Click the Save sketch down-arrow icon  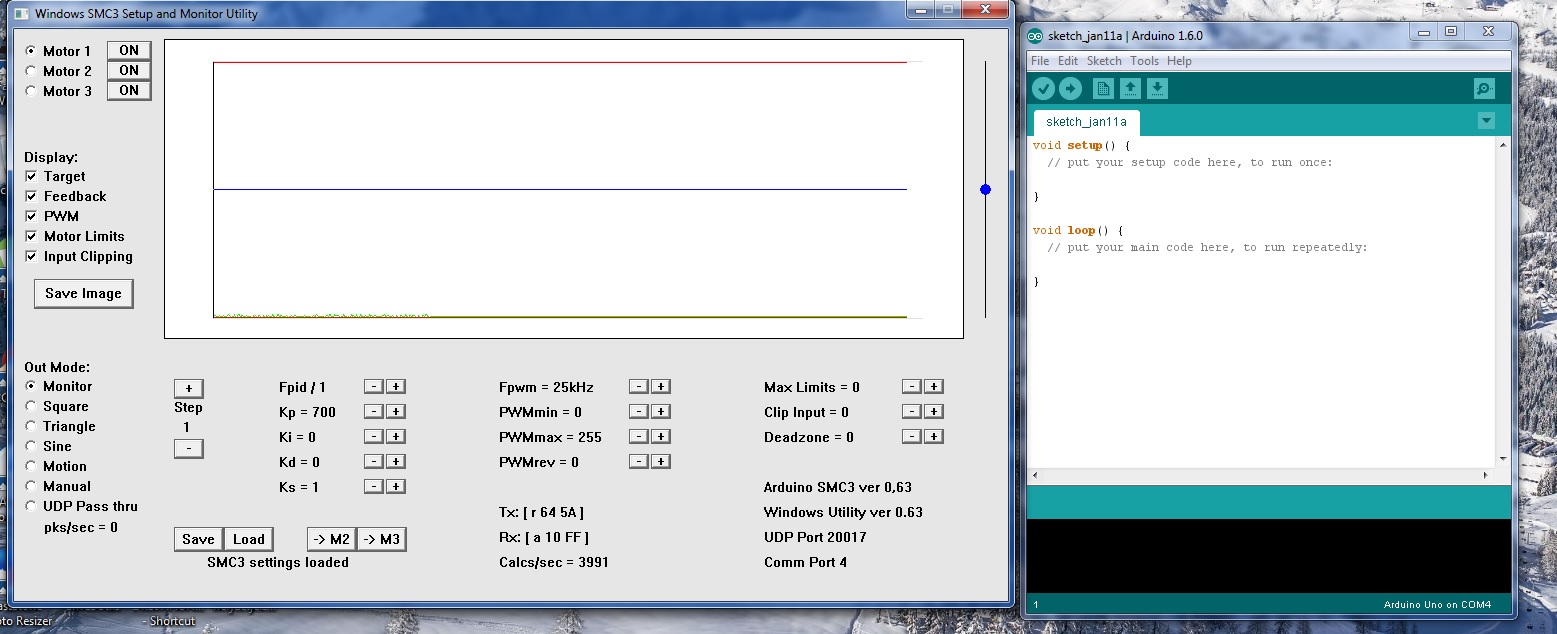point(1156,89)
